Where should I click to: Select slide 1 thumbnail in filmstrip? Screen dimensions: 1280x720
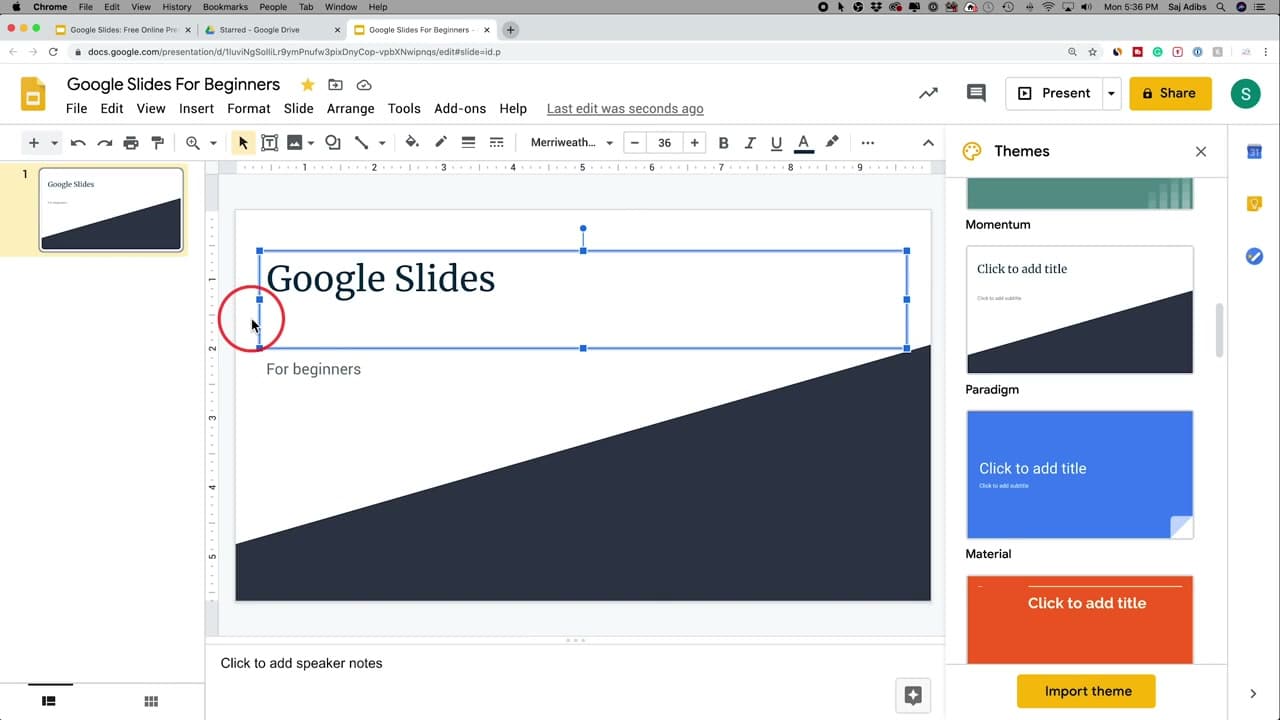click(x=111, y=209)
